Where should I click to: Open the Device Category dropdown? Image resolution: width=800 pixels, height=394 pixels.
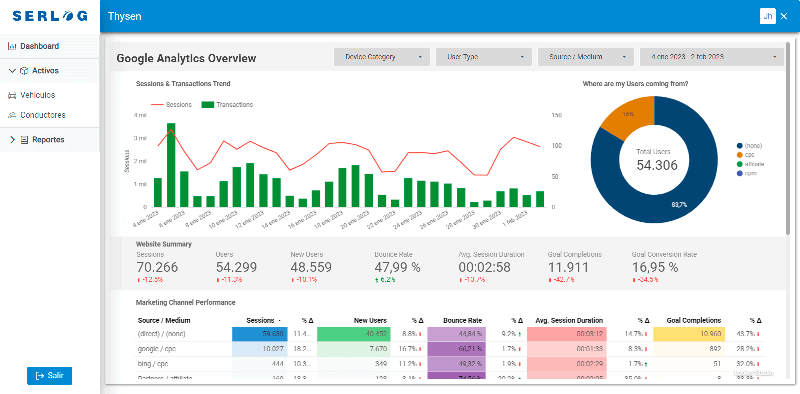(382, 57)
